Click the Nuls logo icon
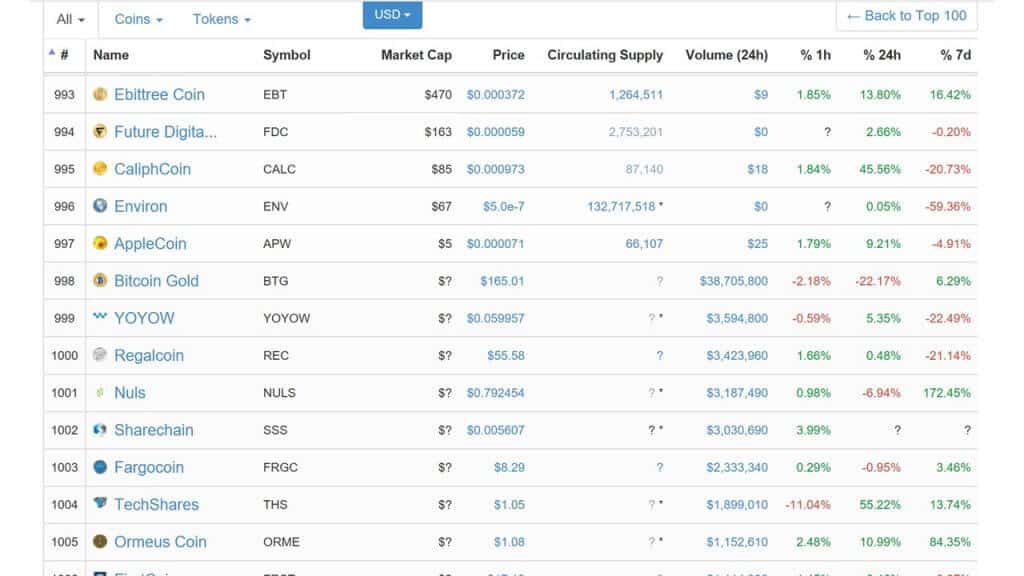Screen dimensions: 1024x576 pyautogui.click(x=100, y=392)
